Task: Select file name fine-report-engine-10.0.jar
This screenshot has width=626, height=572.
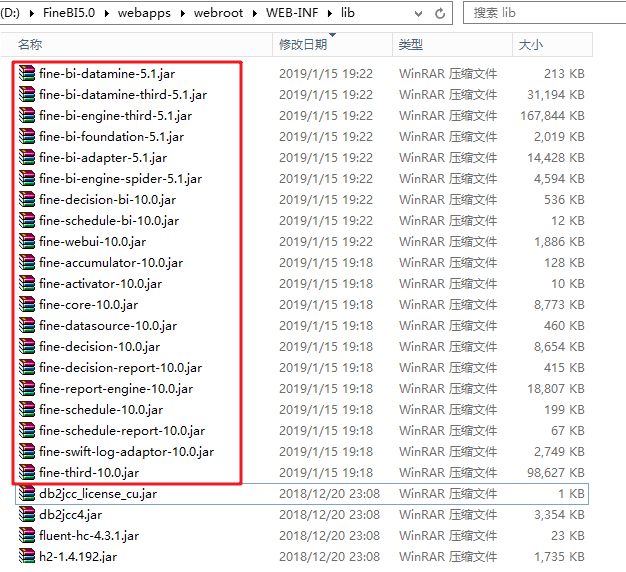Action: (116, 389)
